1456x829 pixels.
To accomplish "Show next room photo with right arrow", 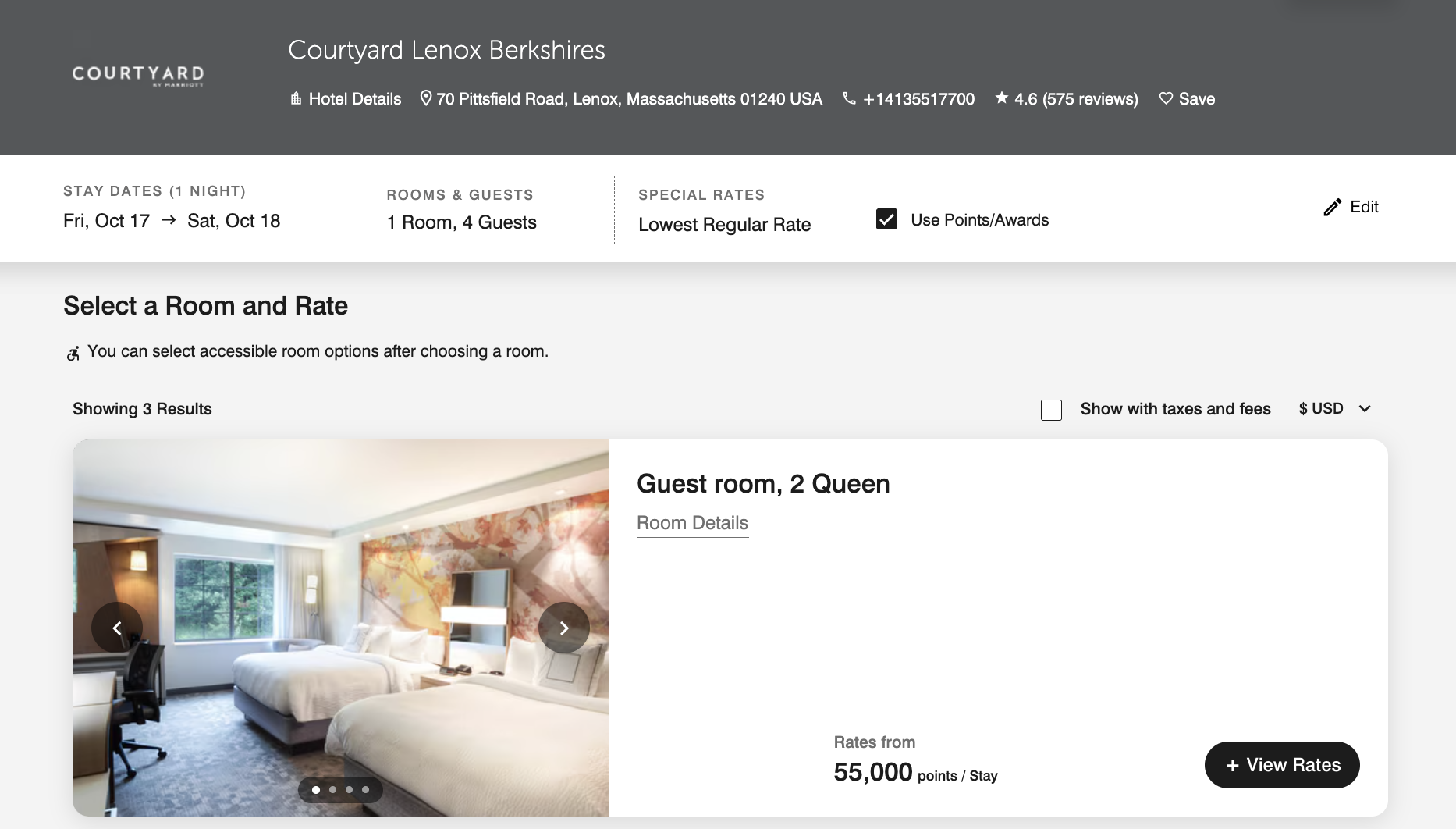I will pos(564,628).
